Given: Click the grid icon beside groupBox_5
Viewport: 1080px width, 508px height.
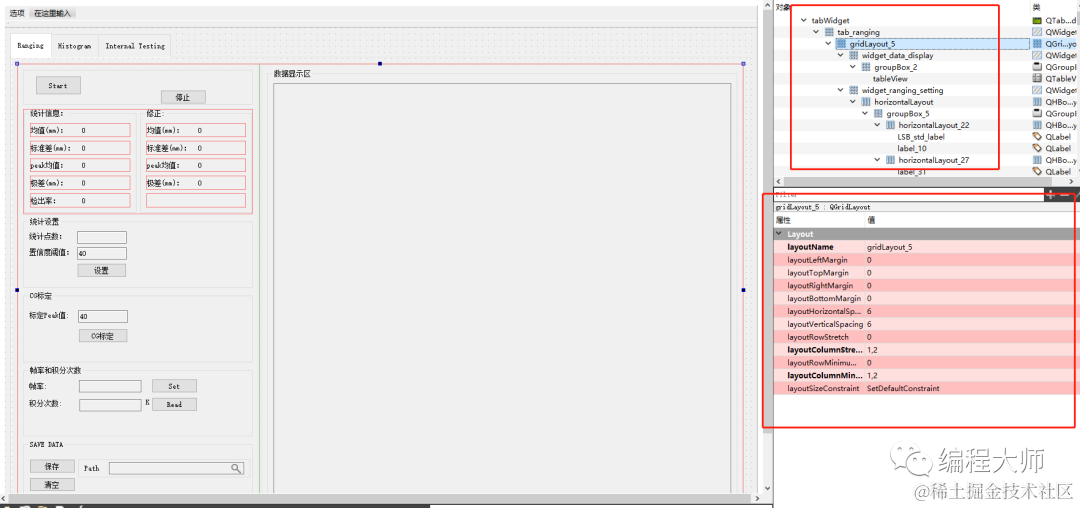Looking at the screenshot, I should 878,114.
